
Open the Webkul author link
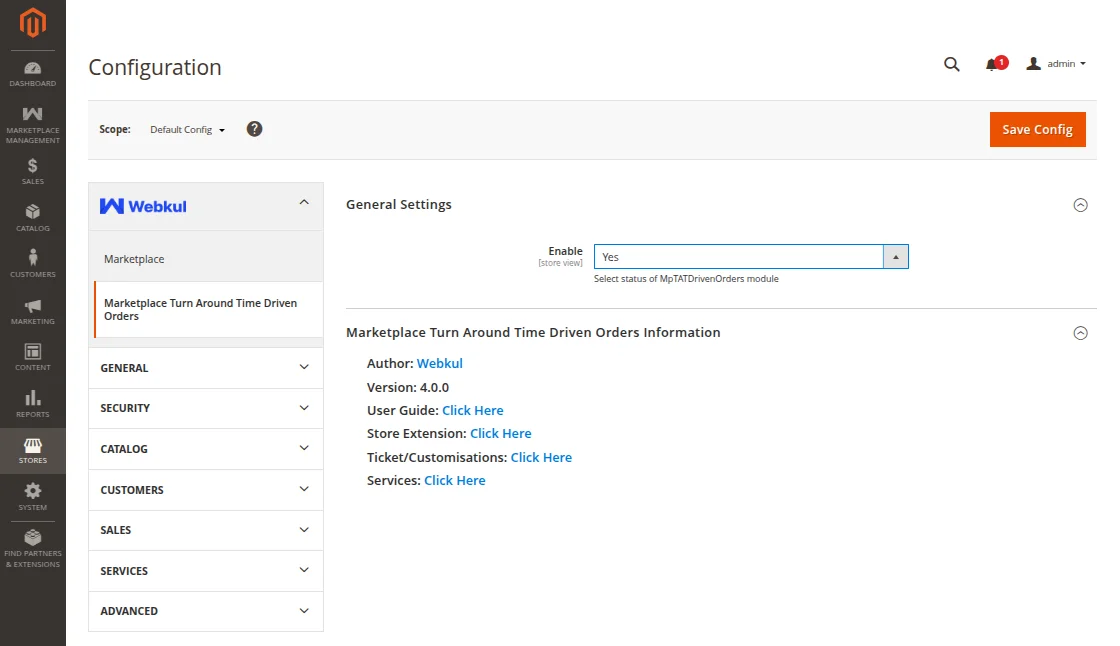click(440, 363)
